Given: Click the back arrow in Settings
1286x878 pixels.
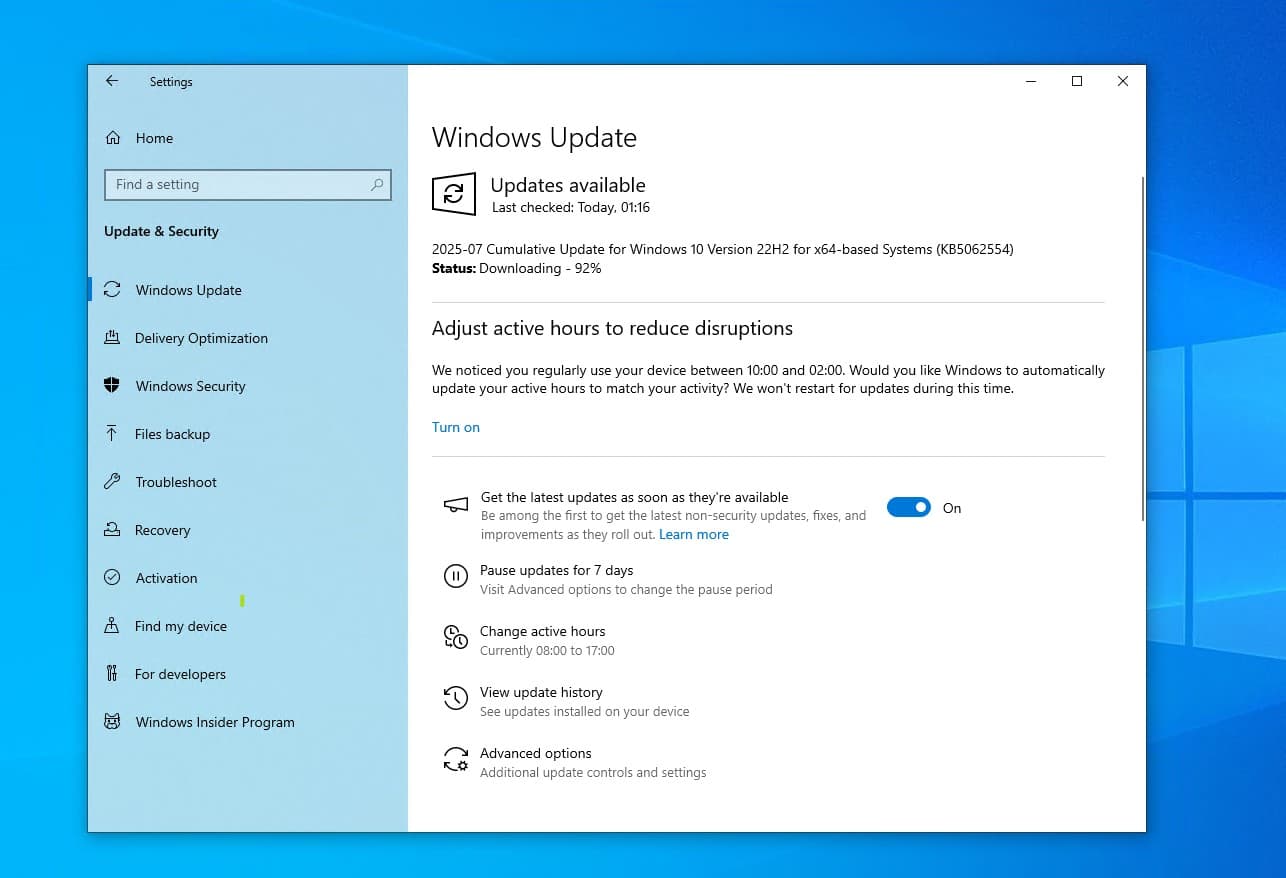Looking at the screenshot, I should [x=112, y=82].
